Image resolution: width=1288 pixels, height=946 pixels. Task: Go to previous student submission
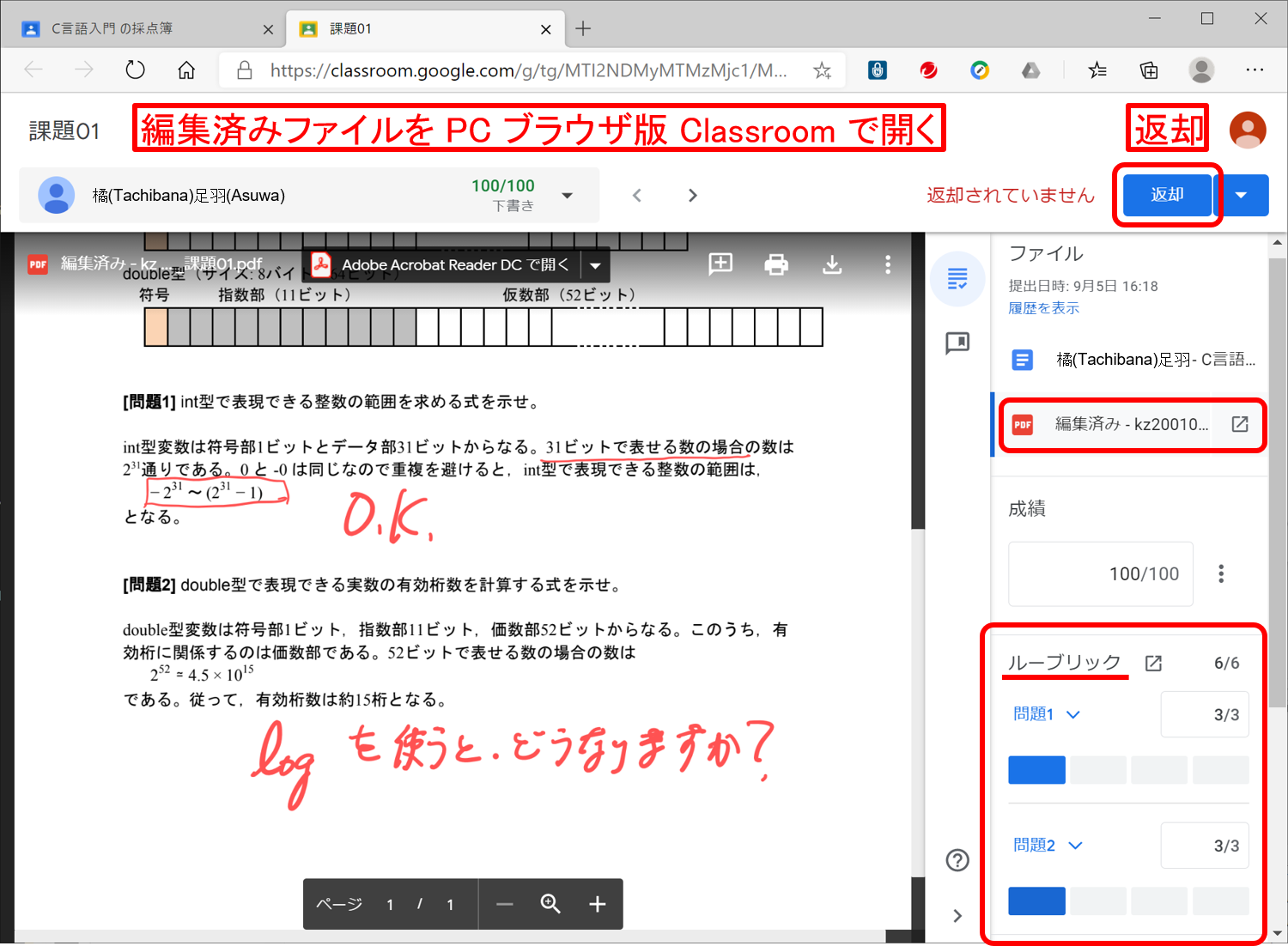[x=636, y=196]
